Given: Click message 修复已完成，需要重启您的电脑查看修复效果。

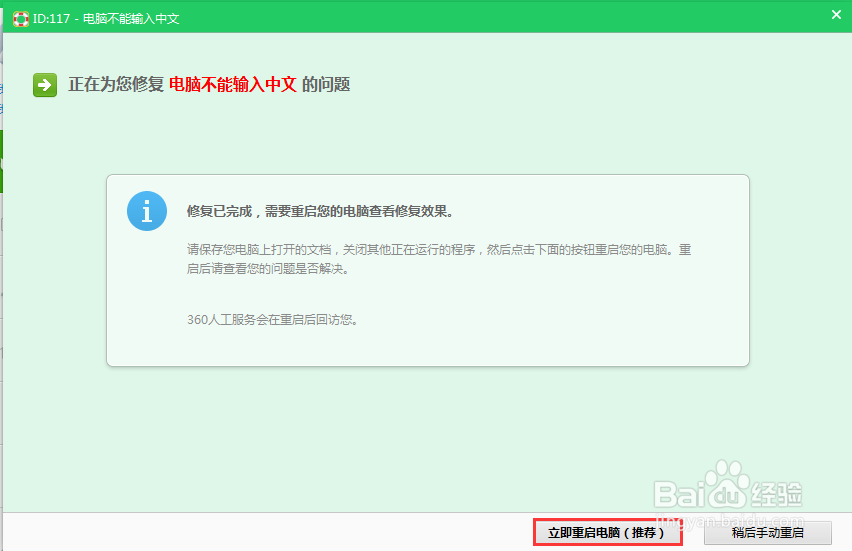Looking at the screenshot, I should click(320, 211).
